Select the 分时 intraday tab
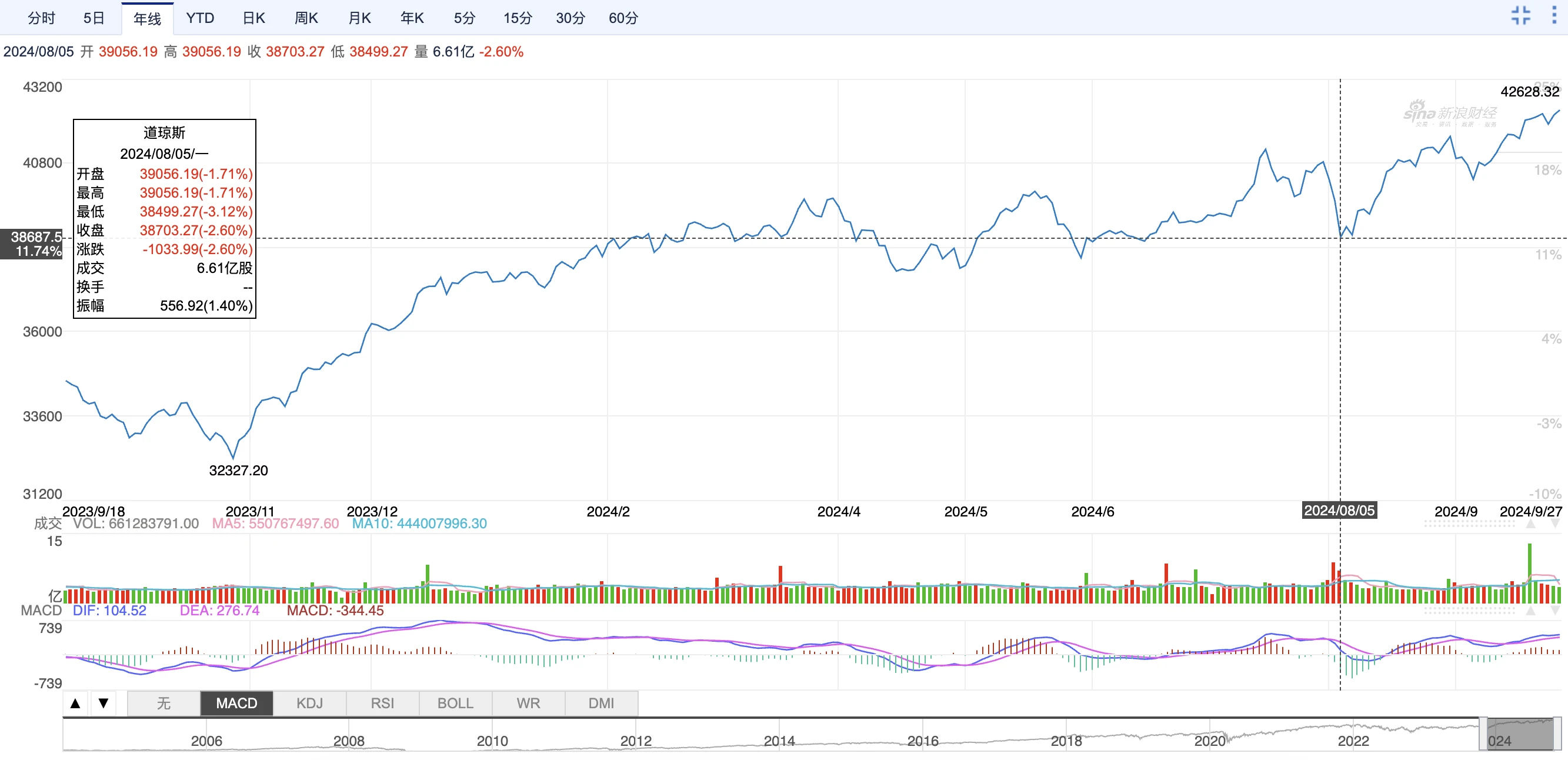Viewport: 1568px width, 760px height. (x=41, y=18)
